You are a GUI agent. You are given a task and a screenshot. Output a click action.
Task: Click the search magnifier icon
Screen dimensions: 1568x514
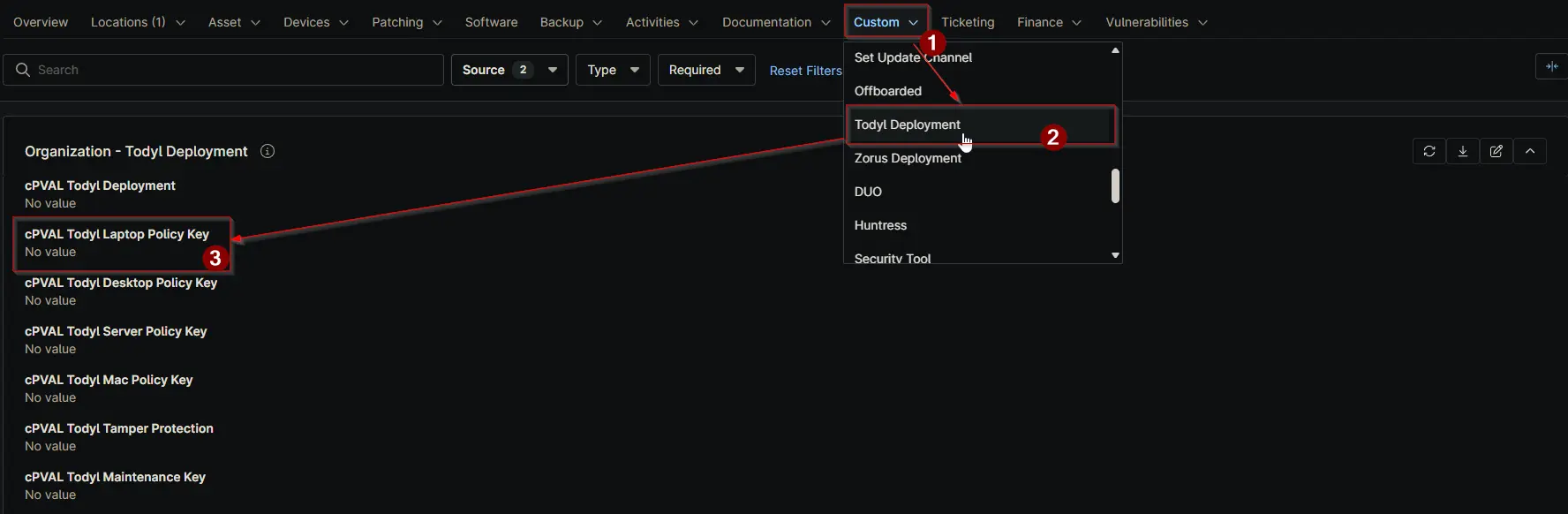click(23, 70)
